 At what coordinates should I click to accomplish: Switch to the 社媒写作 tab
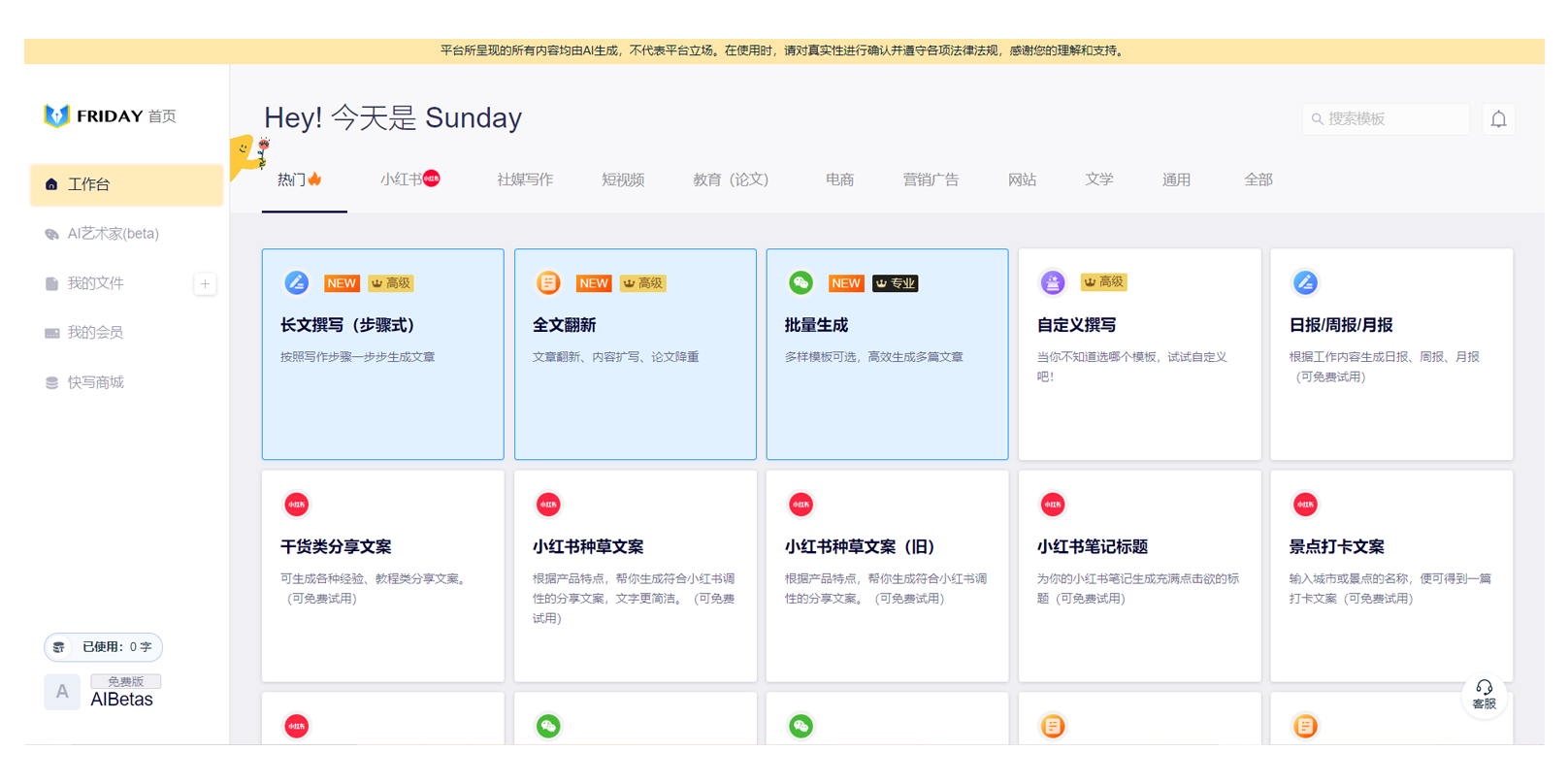click(x=525, y=180)
